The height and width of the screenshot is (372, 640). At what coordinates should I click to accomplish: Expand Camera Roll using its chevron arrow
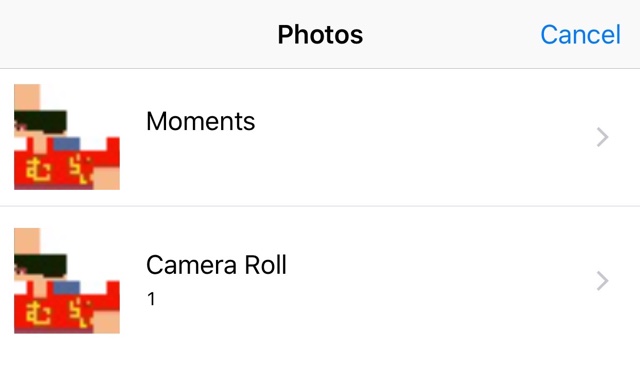(x=602, y=281)
